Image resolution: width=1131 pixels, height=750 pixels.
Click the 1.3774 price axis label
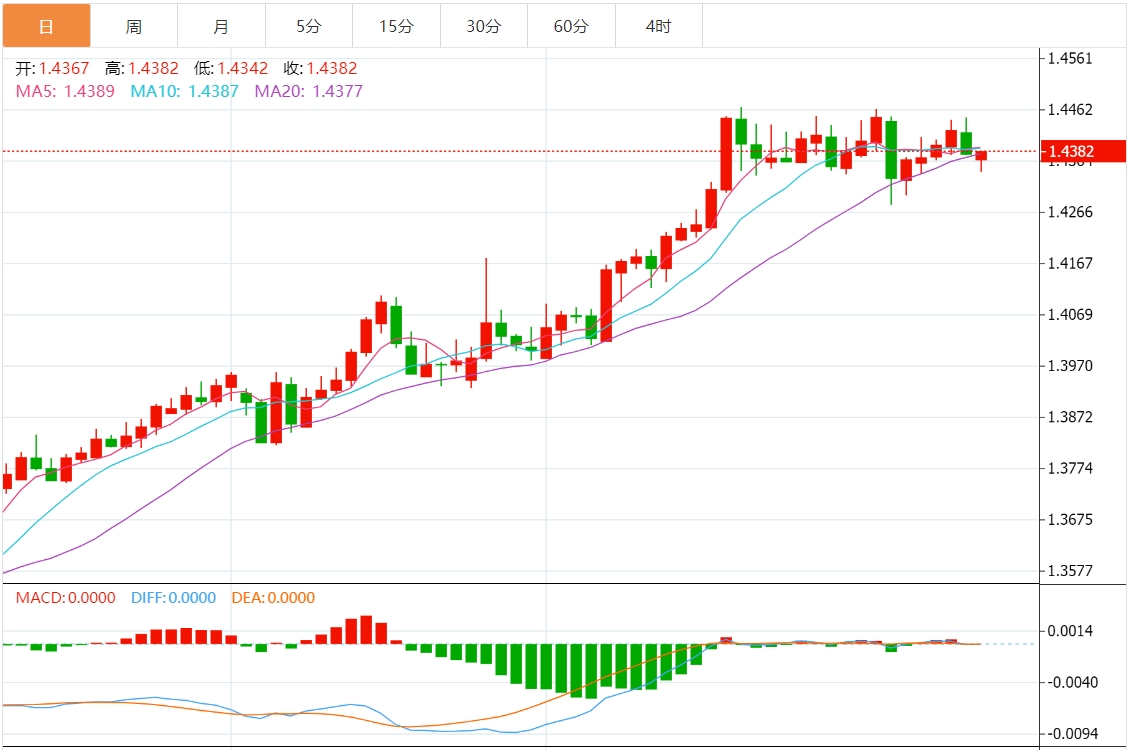(1070, 468)
